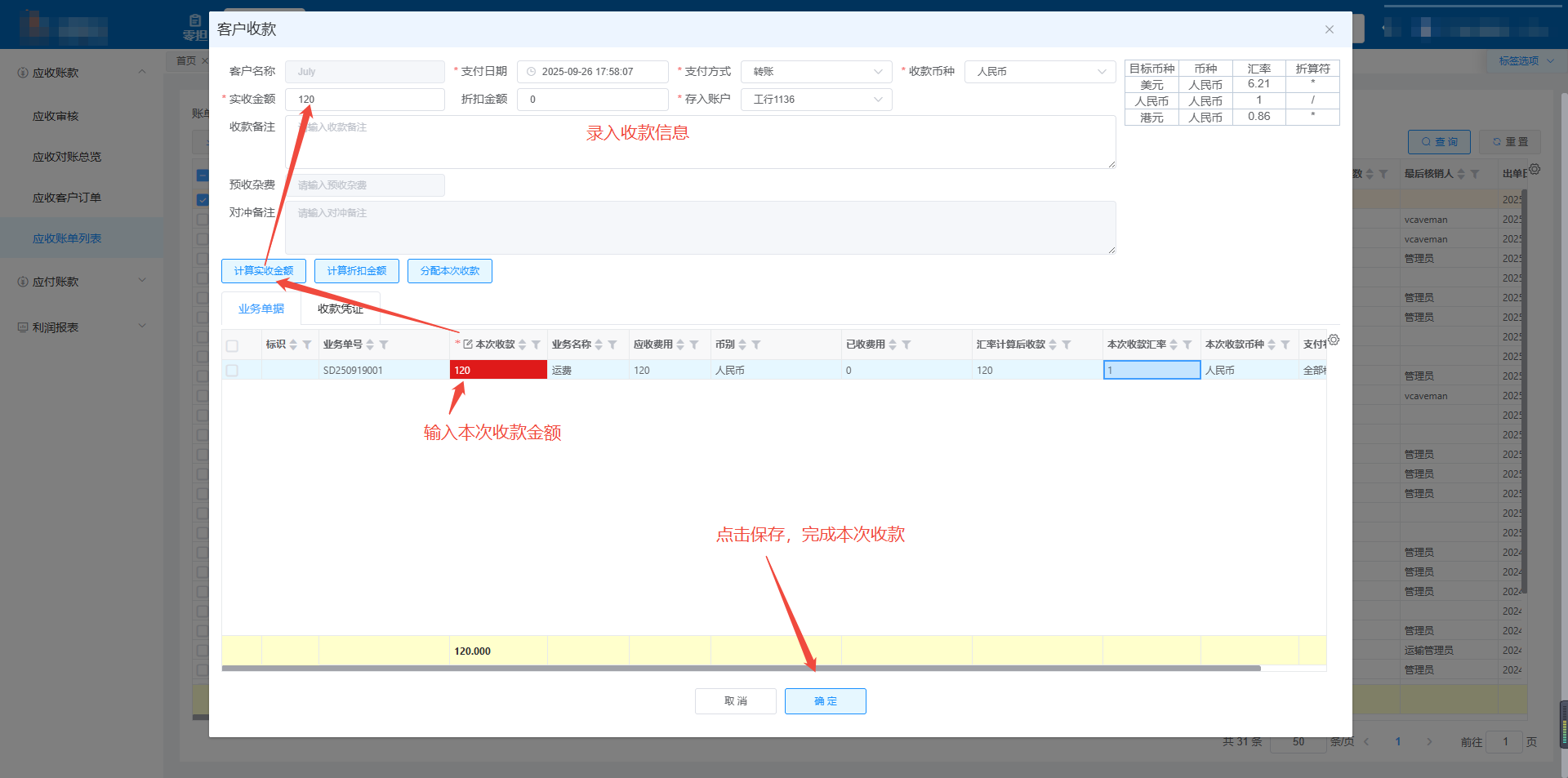Switch to the 业务单据 tab
The width and height of the screenshot is (1568, 778).
[261, 309]
